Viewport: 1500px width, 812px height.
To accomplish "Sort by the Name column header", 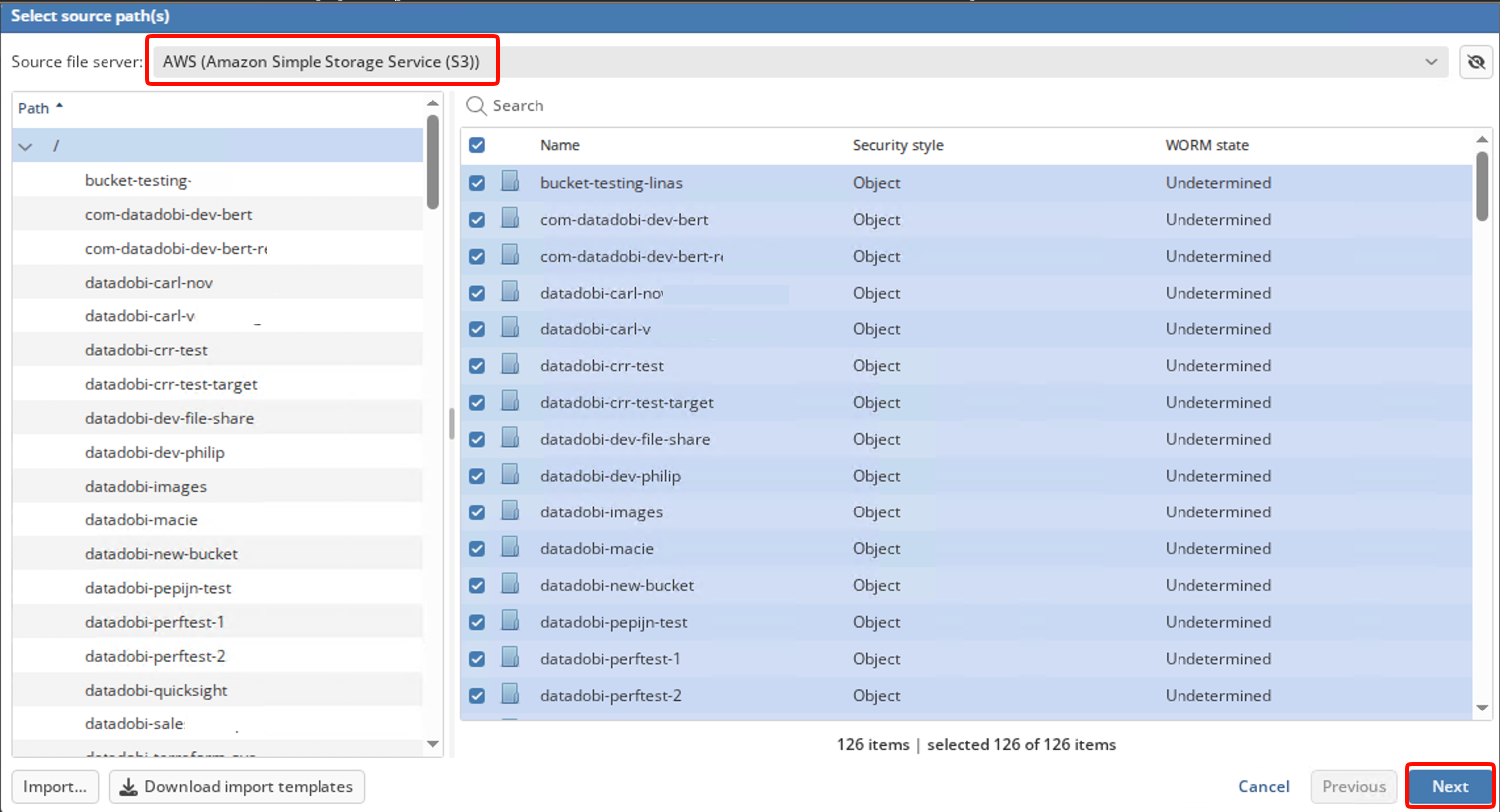I will [x=560, y=145].
